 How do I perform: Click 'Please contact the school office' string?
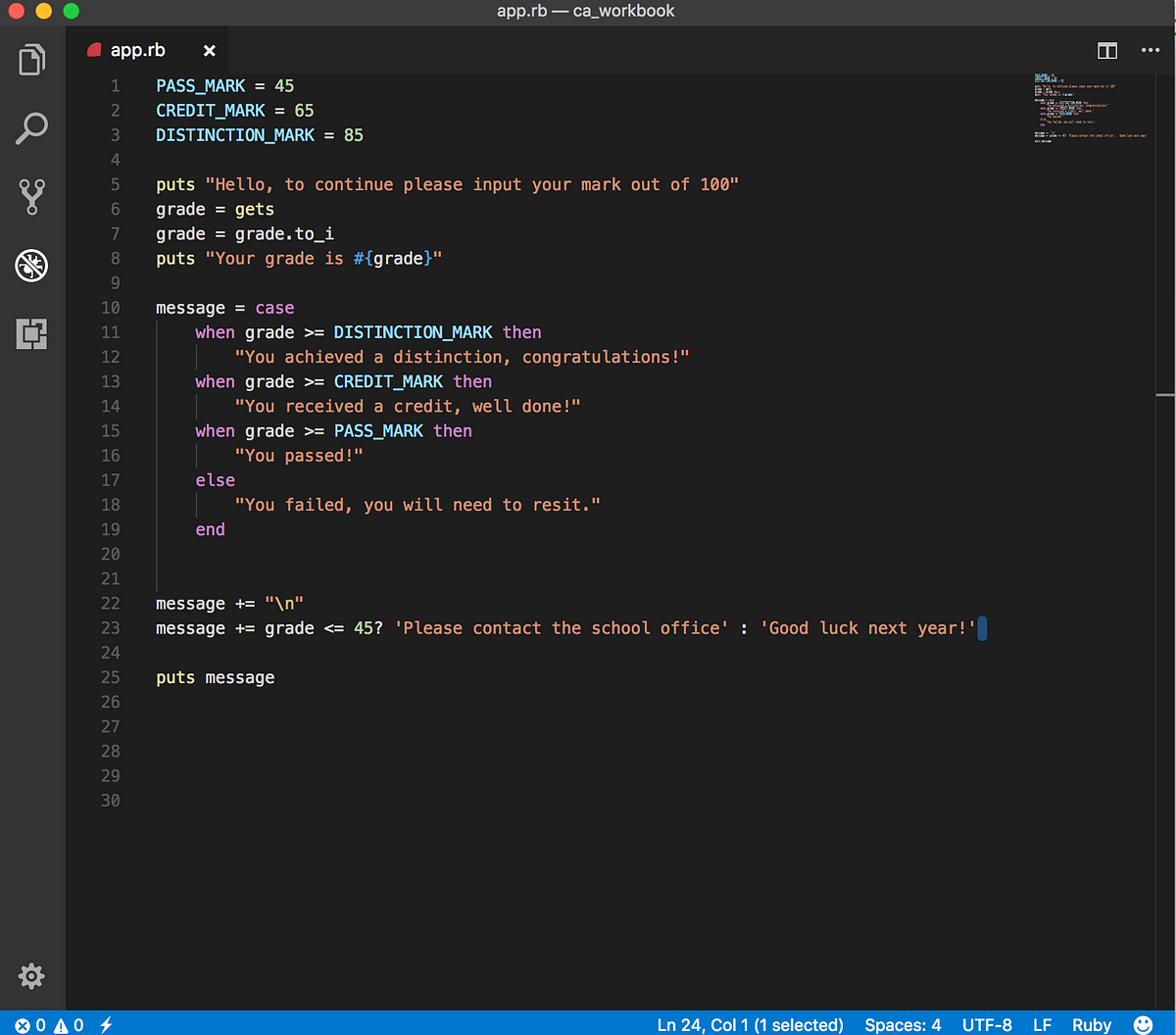[x=562, y=628]
